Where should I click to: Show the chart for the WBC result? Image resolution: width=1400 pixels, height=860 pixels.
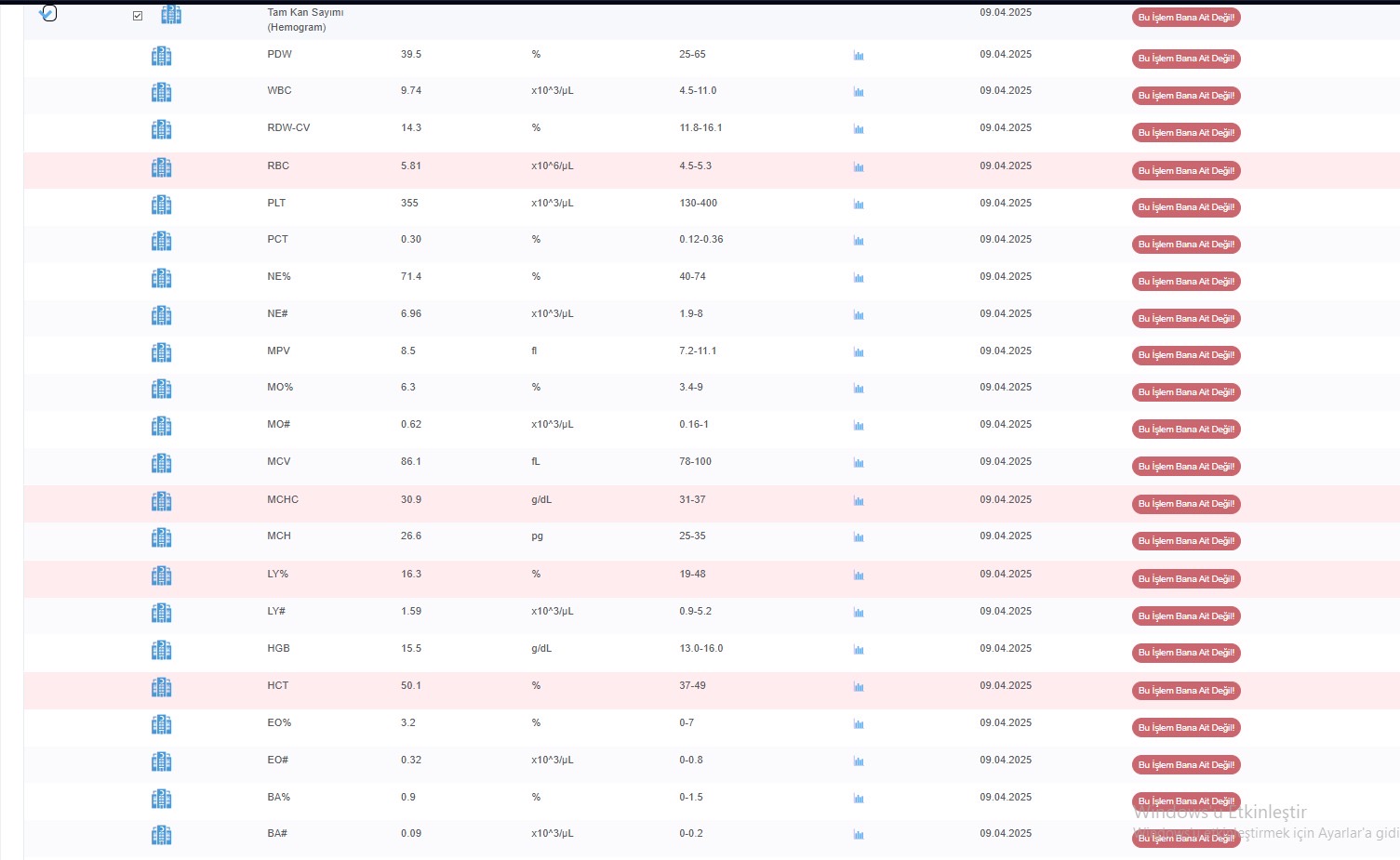(x=859, y=92)
